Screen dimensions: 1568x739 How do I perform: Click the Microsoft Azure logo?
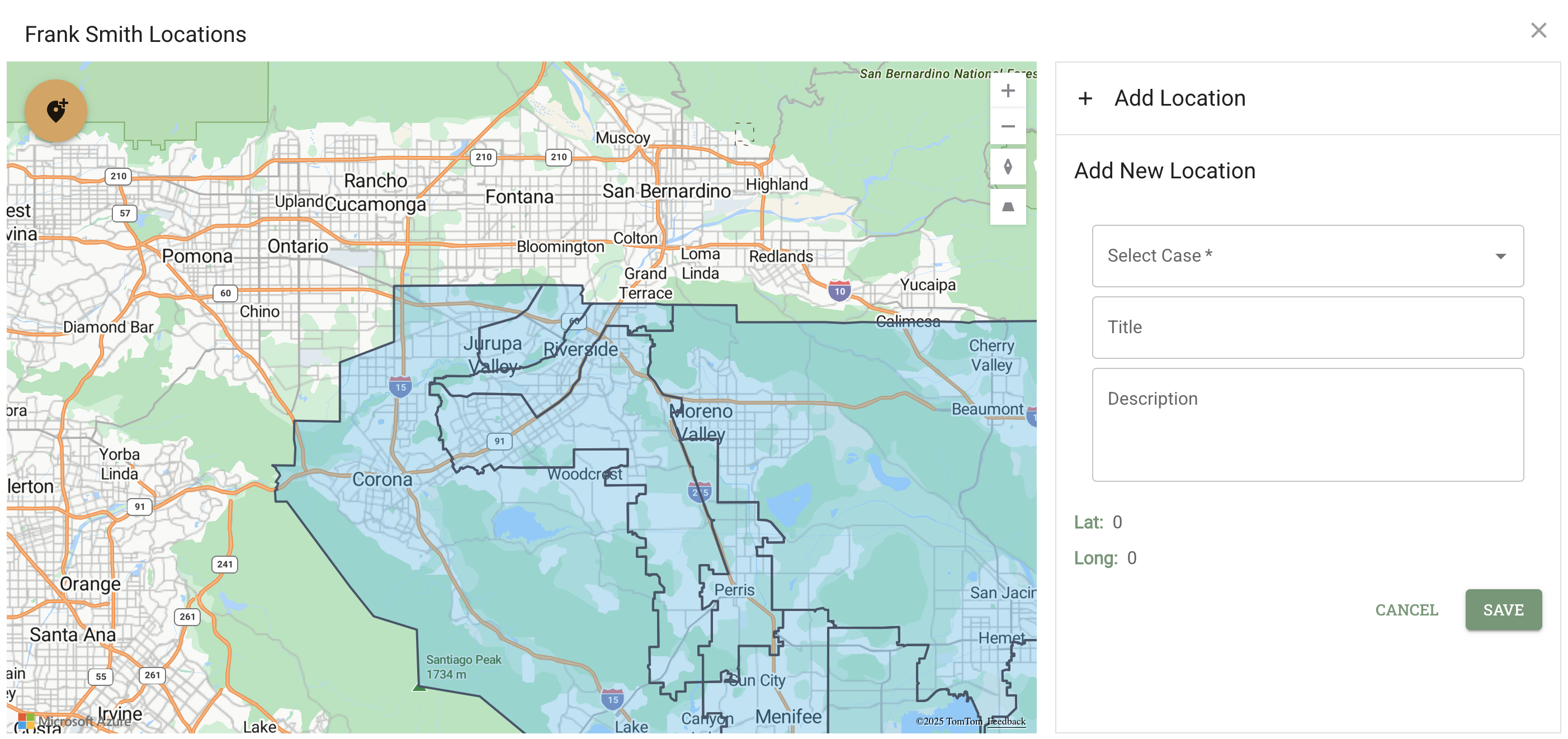coord(27,721)
